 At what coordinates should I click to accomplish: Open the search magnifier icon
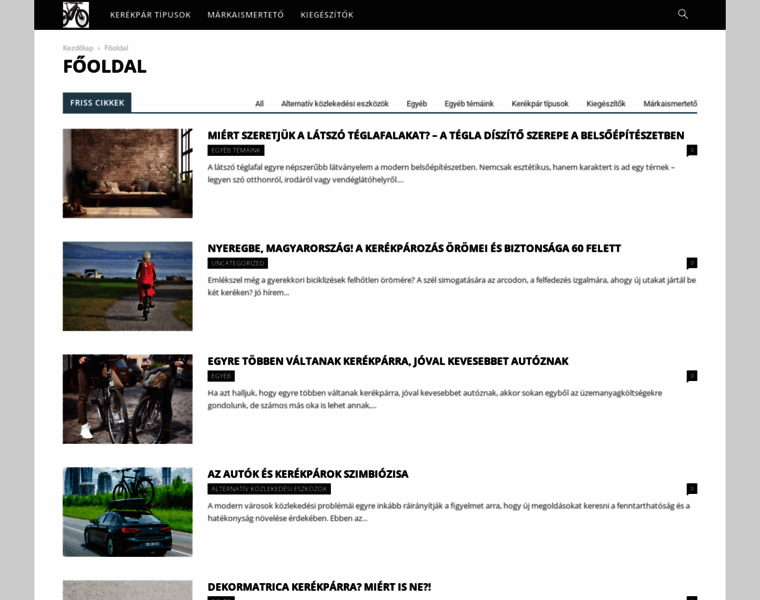click(x=682, y=14)
